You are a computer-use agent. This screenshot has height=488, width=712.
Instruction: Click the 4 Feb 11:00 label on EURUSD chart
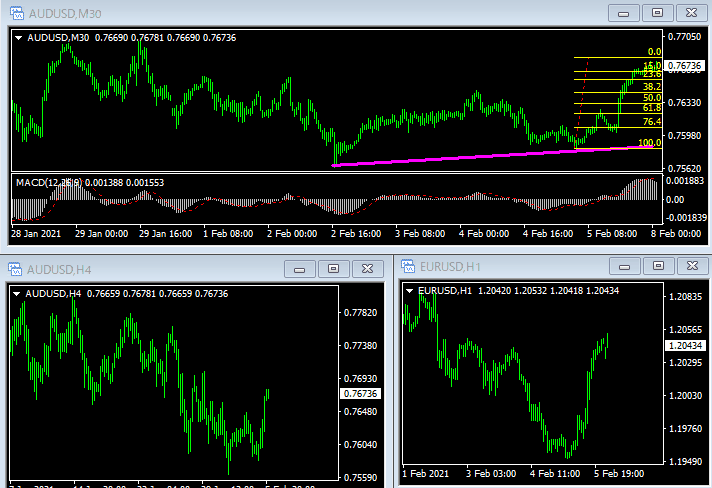[x=555, y=474]
